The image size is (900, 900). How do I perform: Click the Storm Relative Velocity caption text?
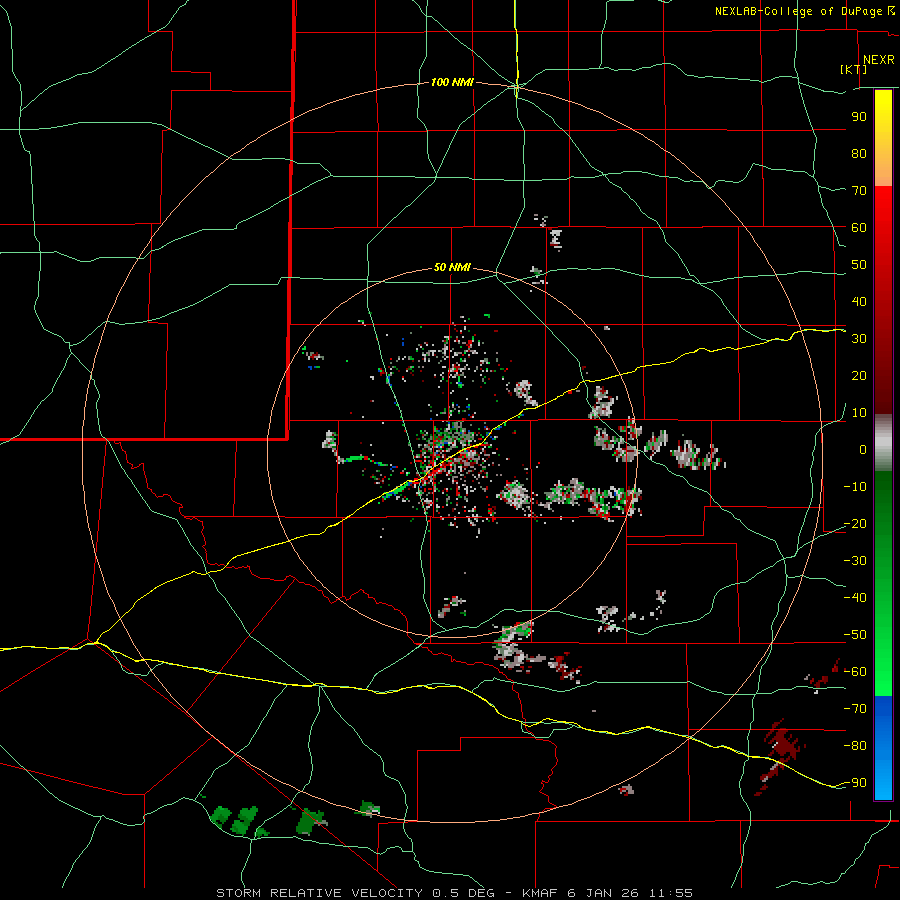(455, 893)
